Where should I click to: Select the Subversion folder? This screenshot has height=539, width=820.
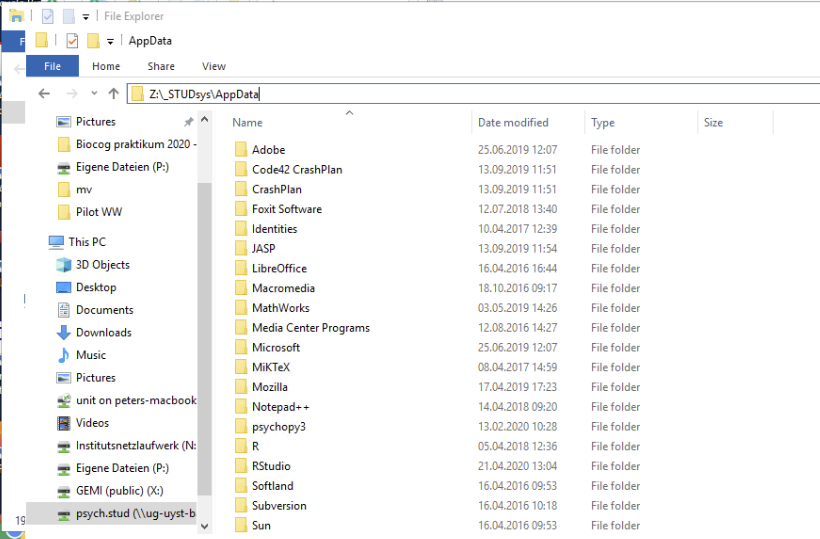tap(279, 506)
